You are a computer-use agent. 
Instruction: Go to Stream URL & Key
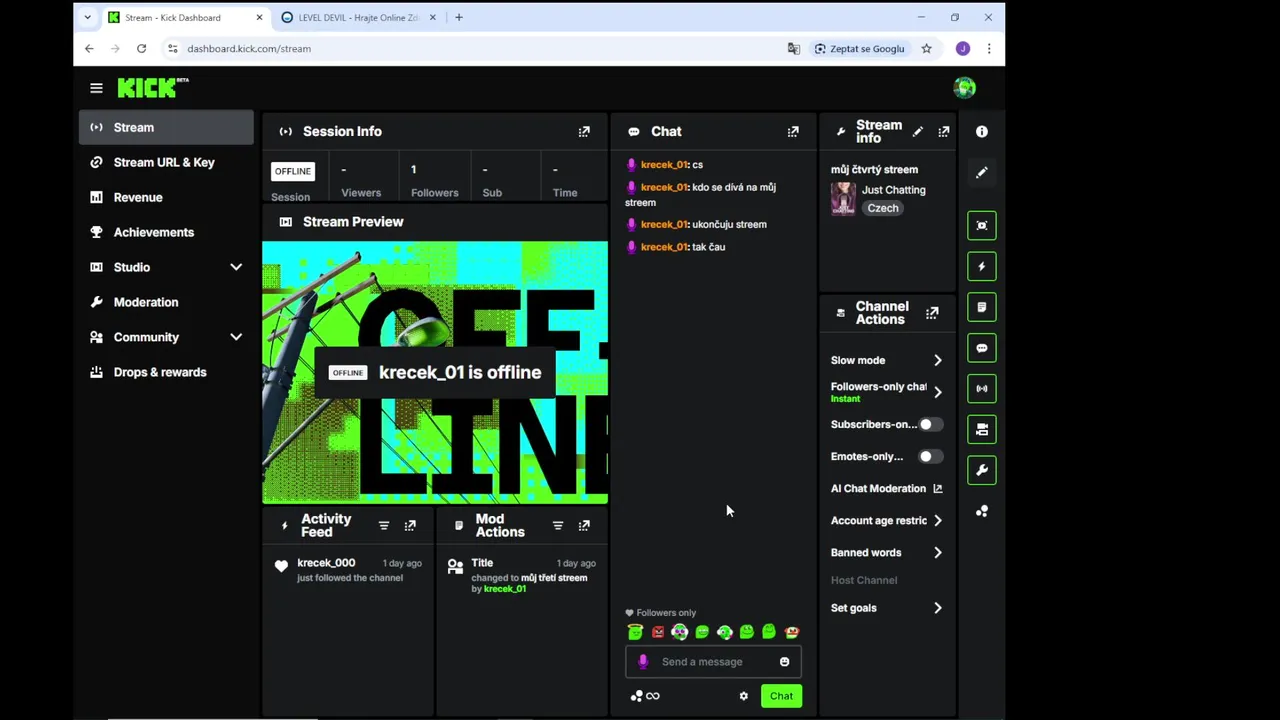click(x=166, y=162)
